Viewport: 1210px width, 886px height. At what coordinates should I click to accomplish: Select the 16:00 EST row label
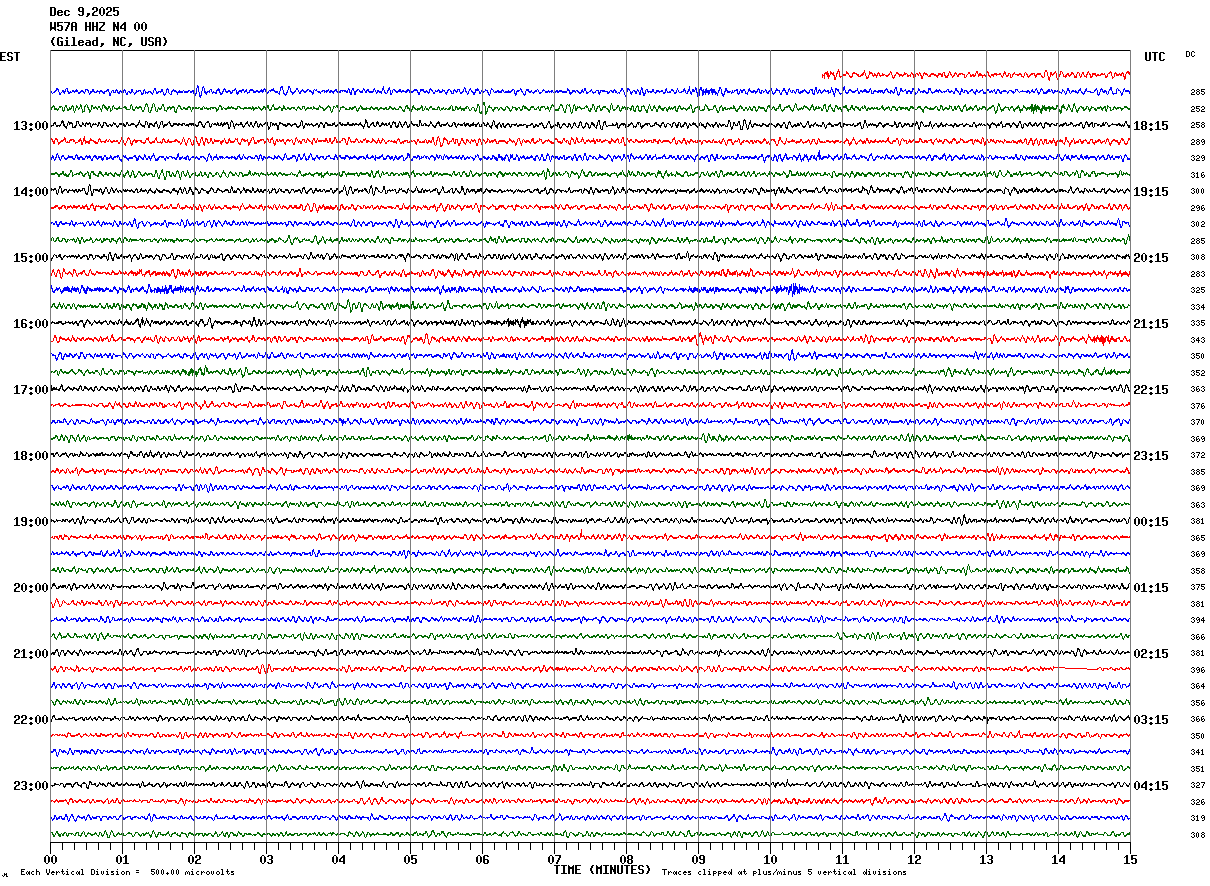(31, 324)
